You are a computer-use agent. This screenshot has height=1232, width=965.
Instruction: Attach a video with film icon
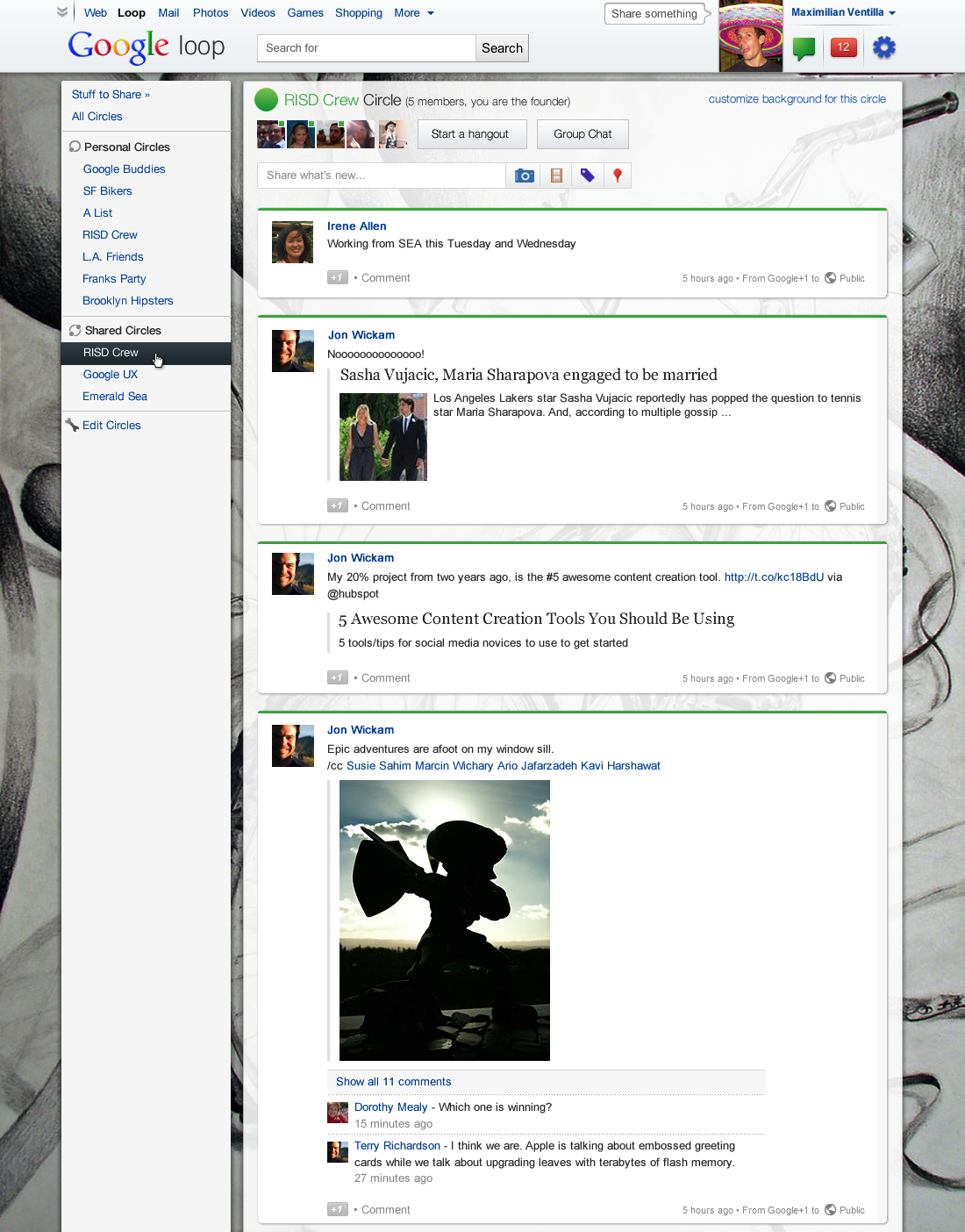coord(556,175)
